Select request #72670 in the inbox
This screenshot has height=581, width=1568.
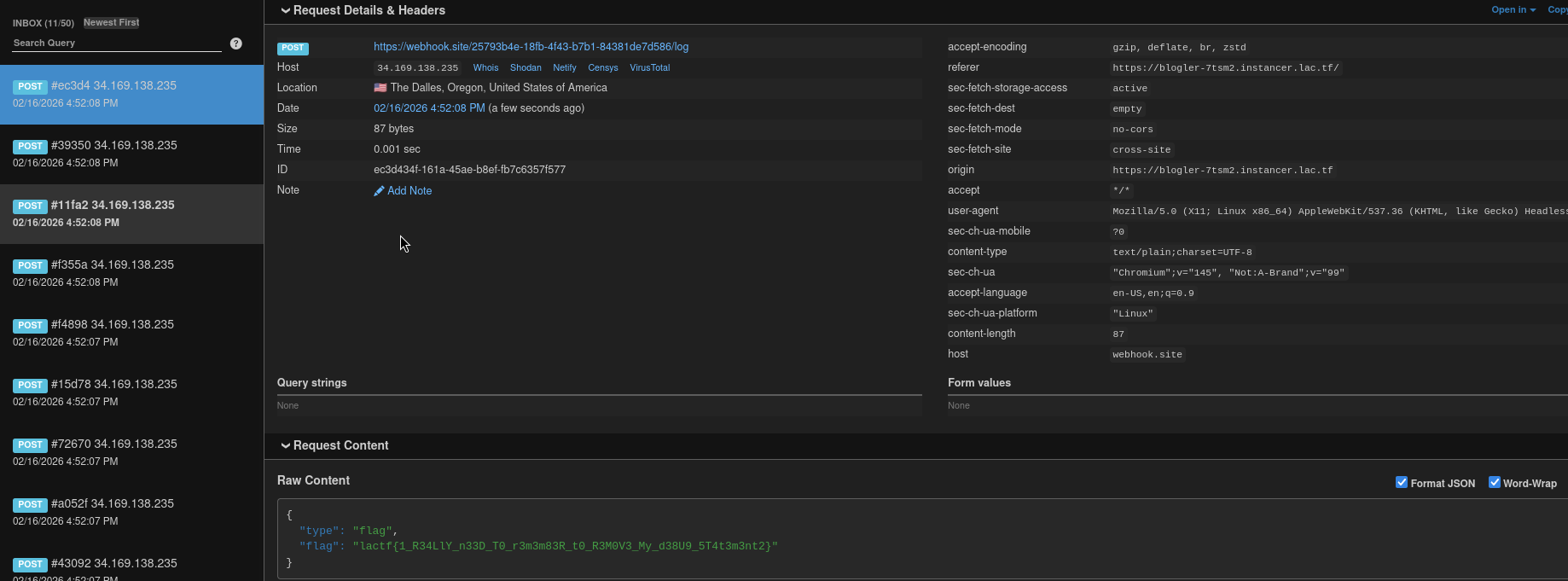pyautogui.click(x=131, y=453)
